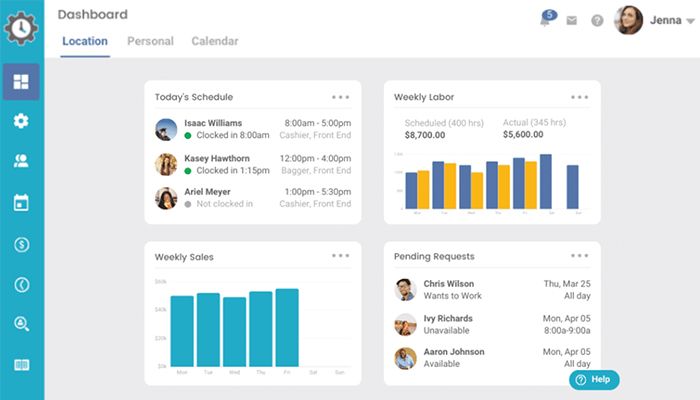
Task: Click the 'Scheduled (400 hrs)' label
Action: pyautogui.click(x=444, y=123)
